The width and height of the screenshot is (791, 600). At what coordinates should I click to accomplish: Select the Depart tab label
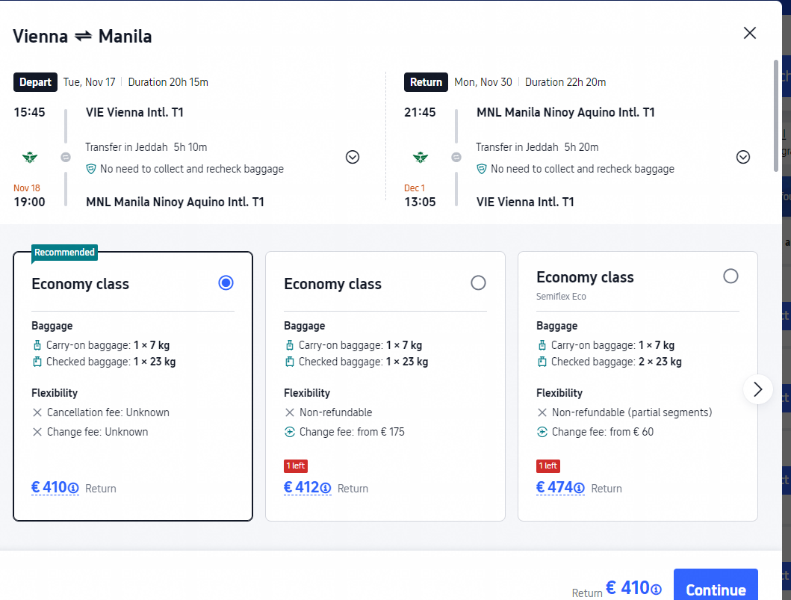pyautogui.click(x=35, y=82)
